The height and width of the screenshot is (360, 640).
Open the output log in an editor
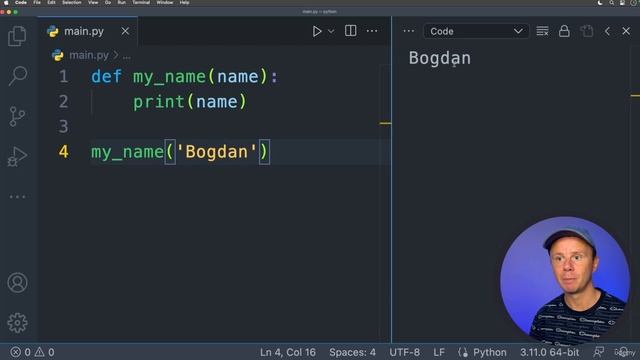587,31
